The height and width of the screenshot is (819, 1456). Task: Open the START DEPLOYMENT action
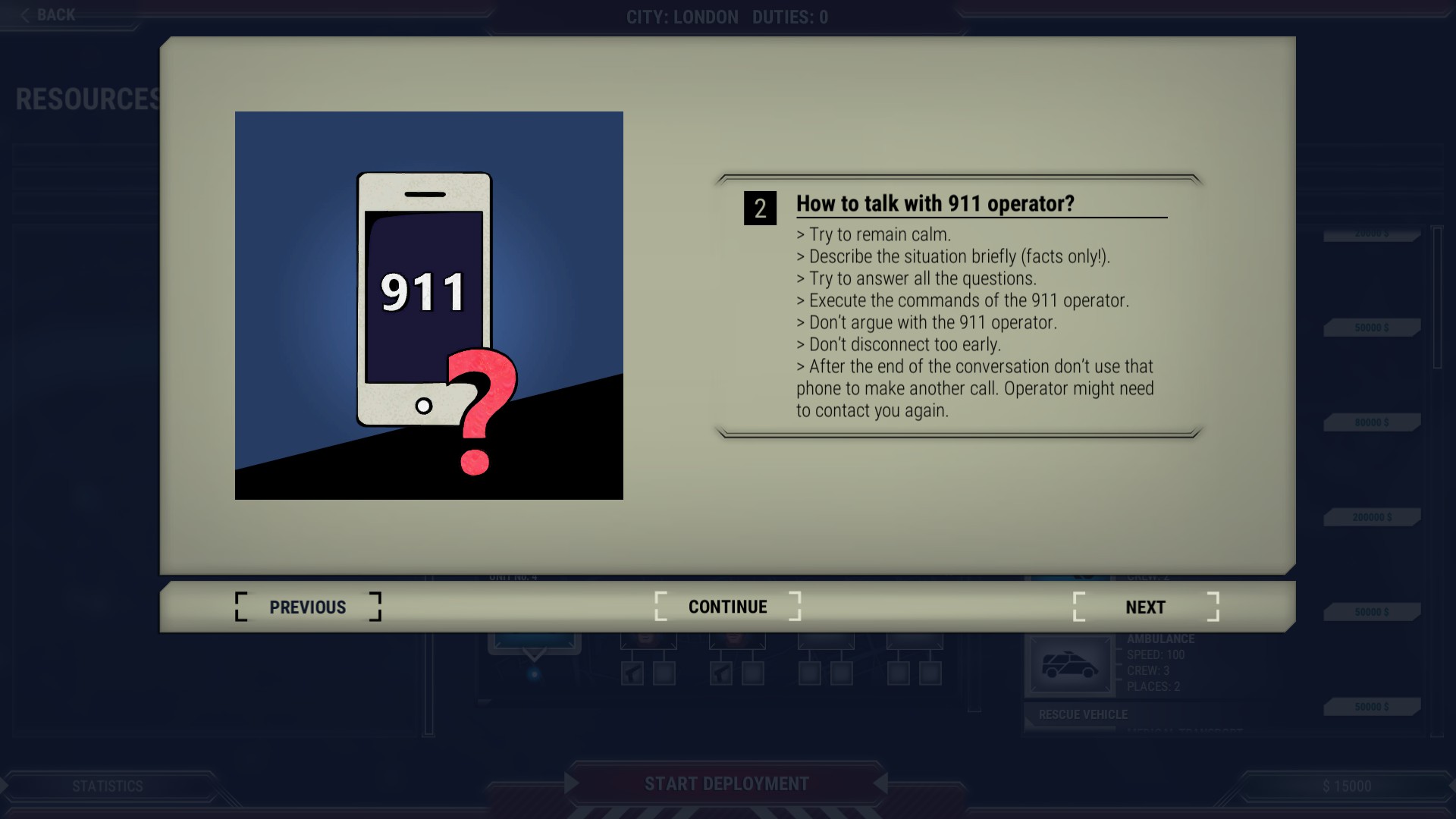point(727,783)
